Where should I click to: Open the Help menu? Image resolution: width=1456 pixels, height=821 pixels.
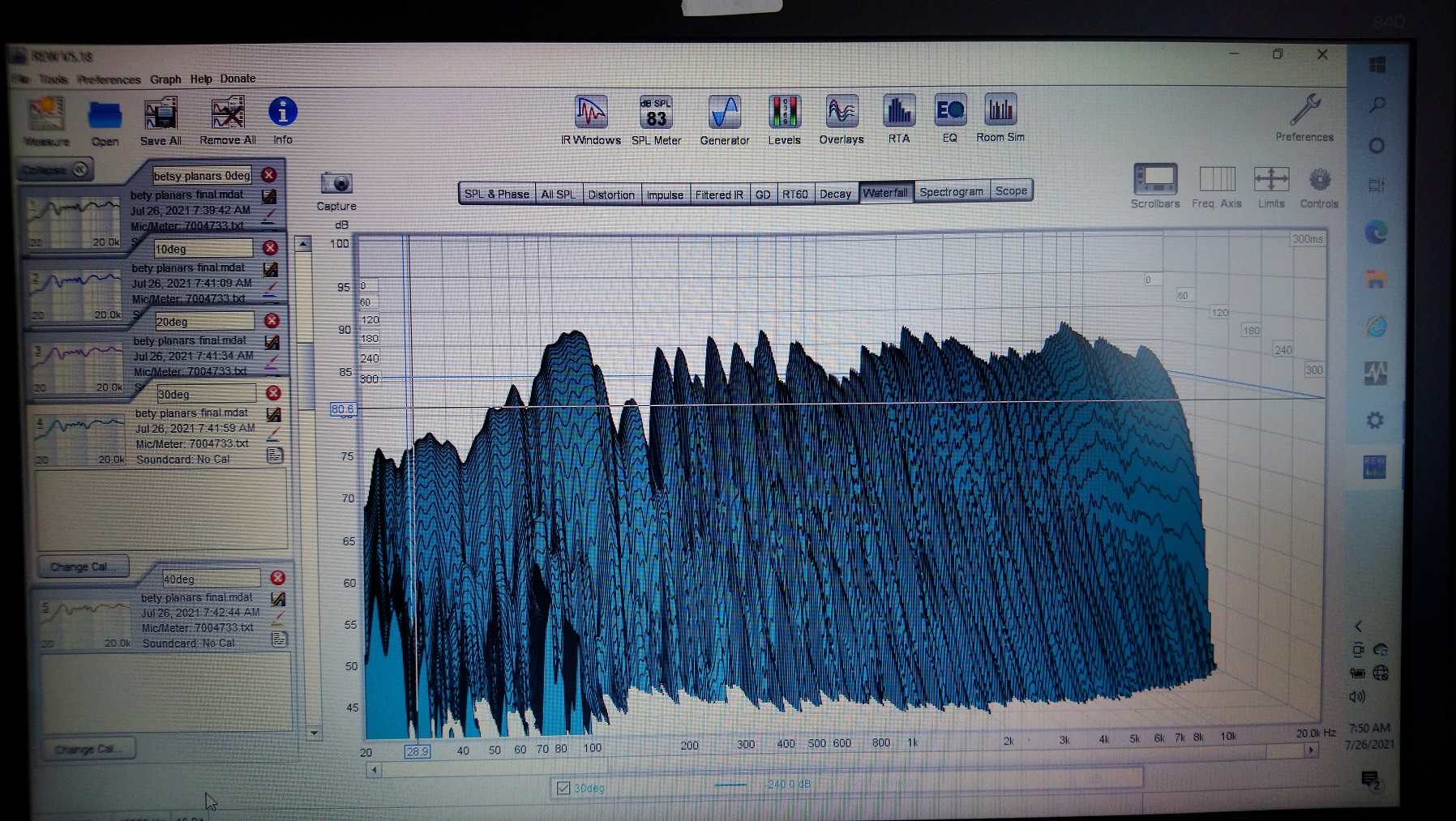pyautogui.click(x=201, y=79)
